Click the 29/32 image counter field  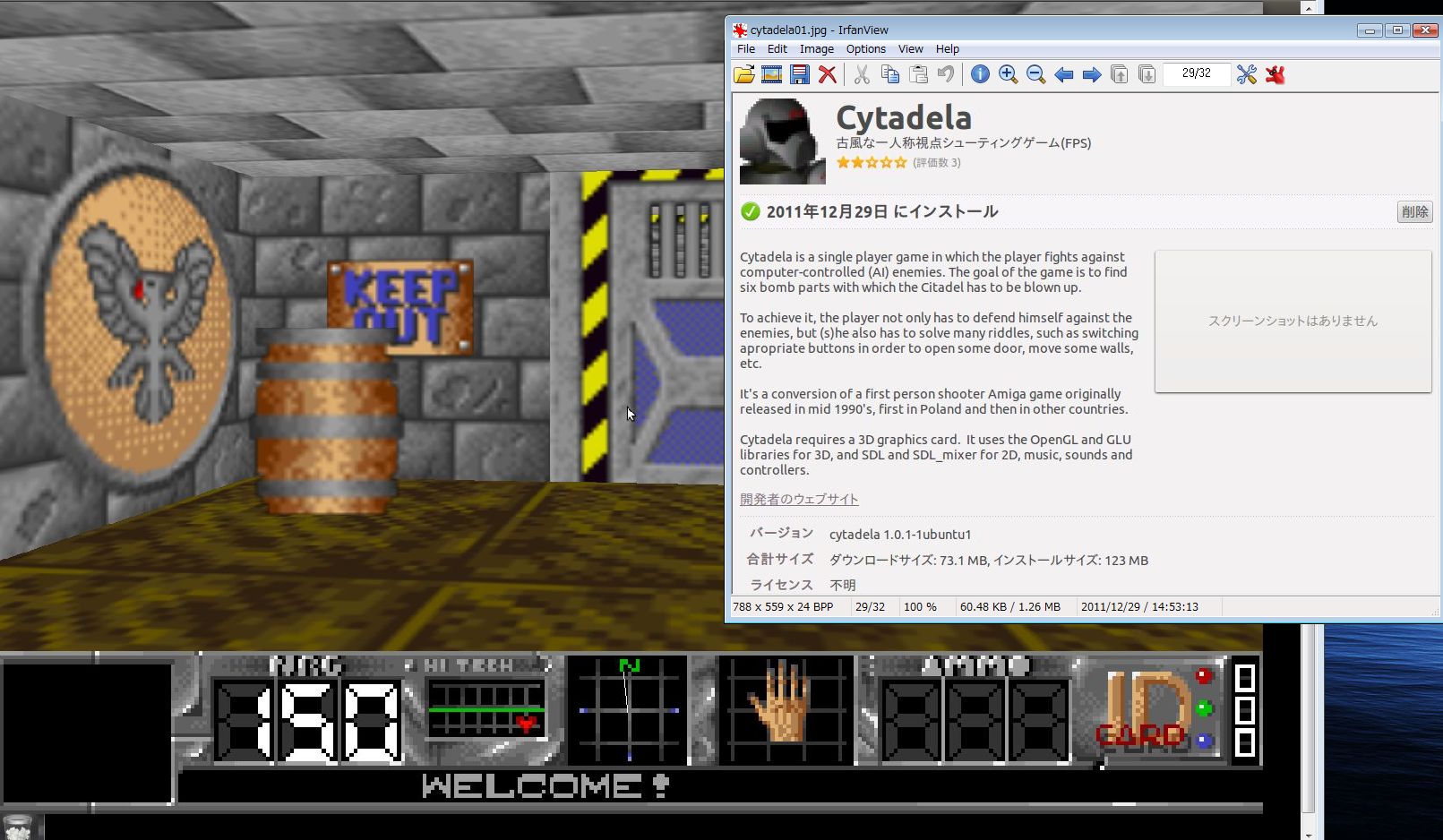pos(1196,73)
